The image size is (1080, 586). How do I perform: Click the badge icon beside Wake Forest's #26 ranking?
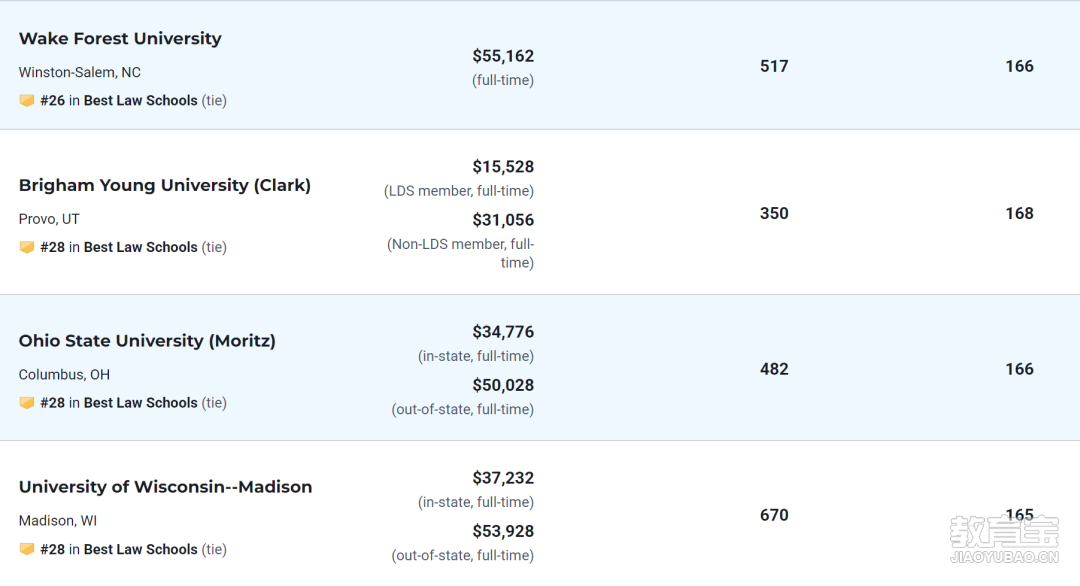point(27,101)
